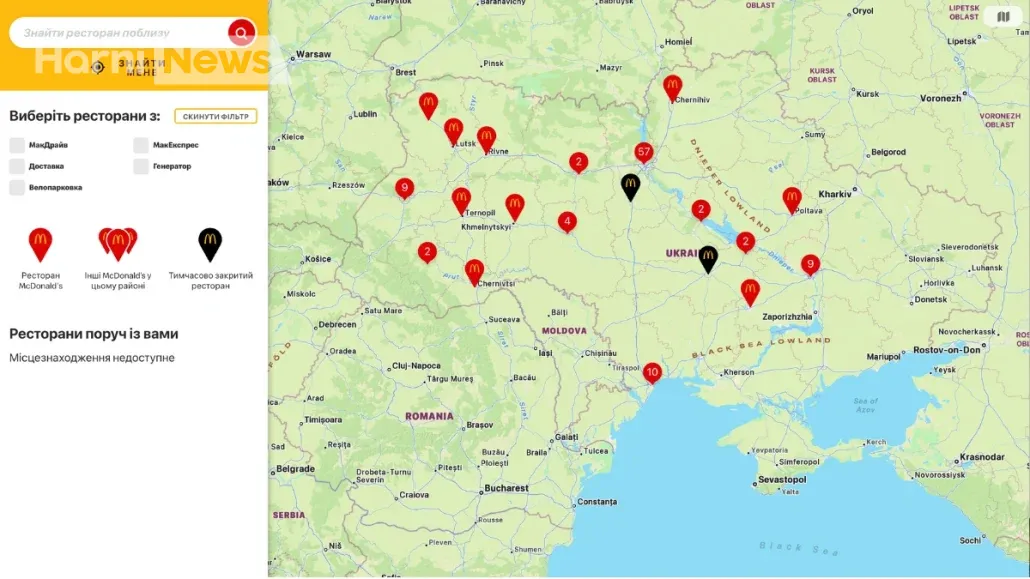Enable the МакЕкспрес filter checkbox
This screenshot has height=579, width=1030.
tap(141, 145)
